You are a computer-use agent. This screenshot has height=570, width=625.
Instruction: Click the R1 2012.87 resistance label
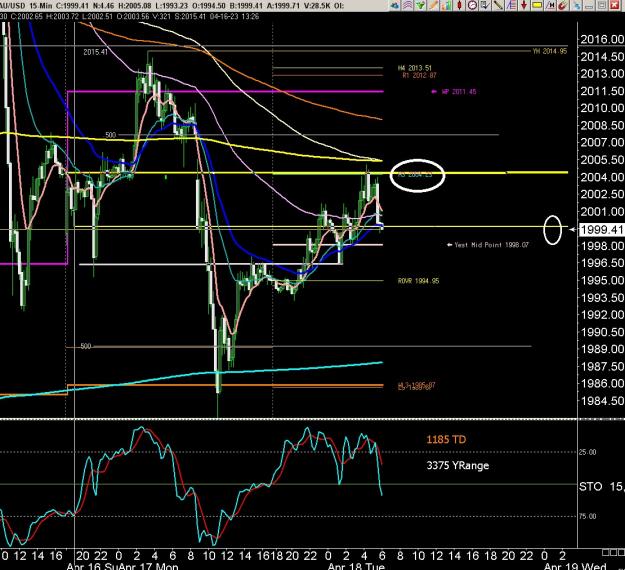click(x=419, y=75)
